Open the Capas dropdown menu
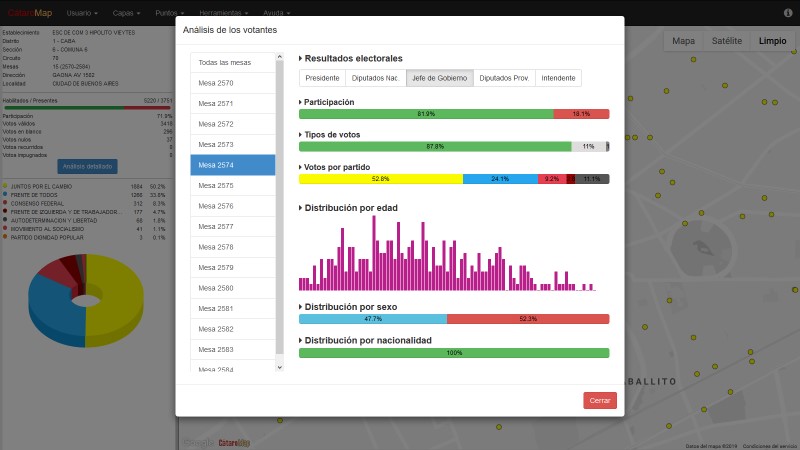The height and width of the screenshot is (450, 800). pyautogui.click(x=127, y=13)
